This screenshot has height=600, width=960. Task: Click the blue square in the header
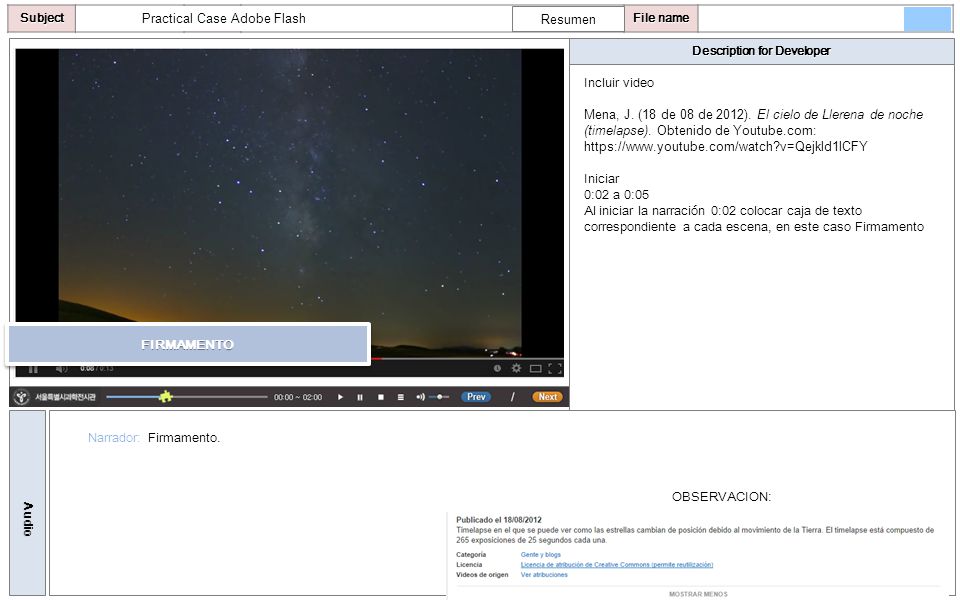[927, 19]
